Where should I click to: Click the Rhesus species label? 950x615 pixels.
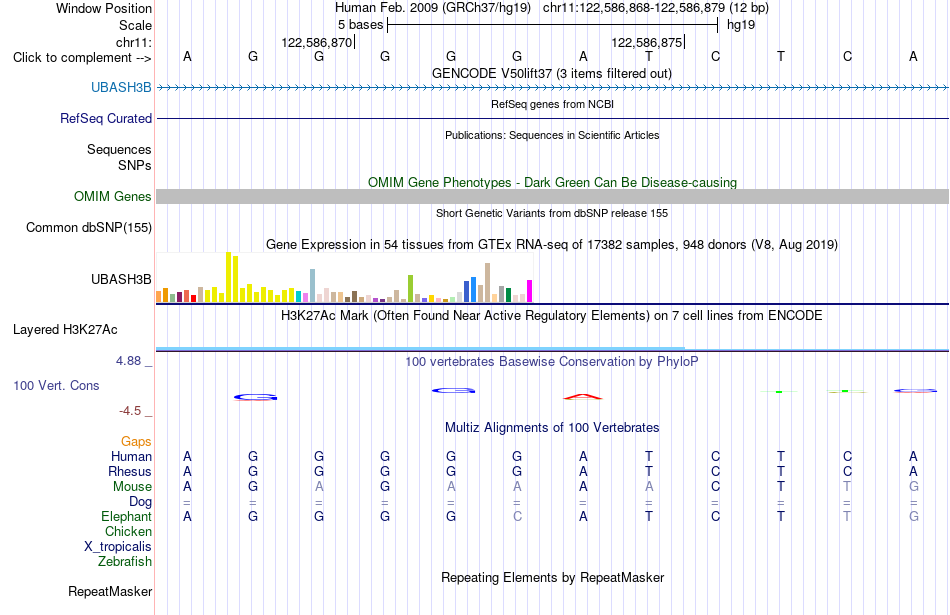(130, 471)
